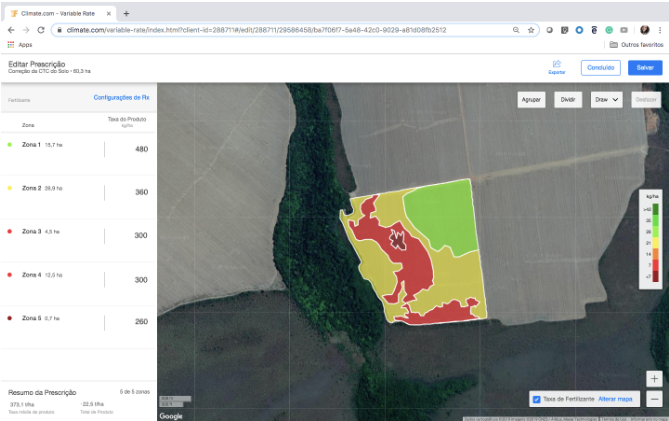This screenshot has width=669, height=421.
Task: Click the Desfazer button
Action: (x=646, y=99)
